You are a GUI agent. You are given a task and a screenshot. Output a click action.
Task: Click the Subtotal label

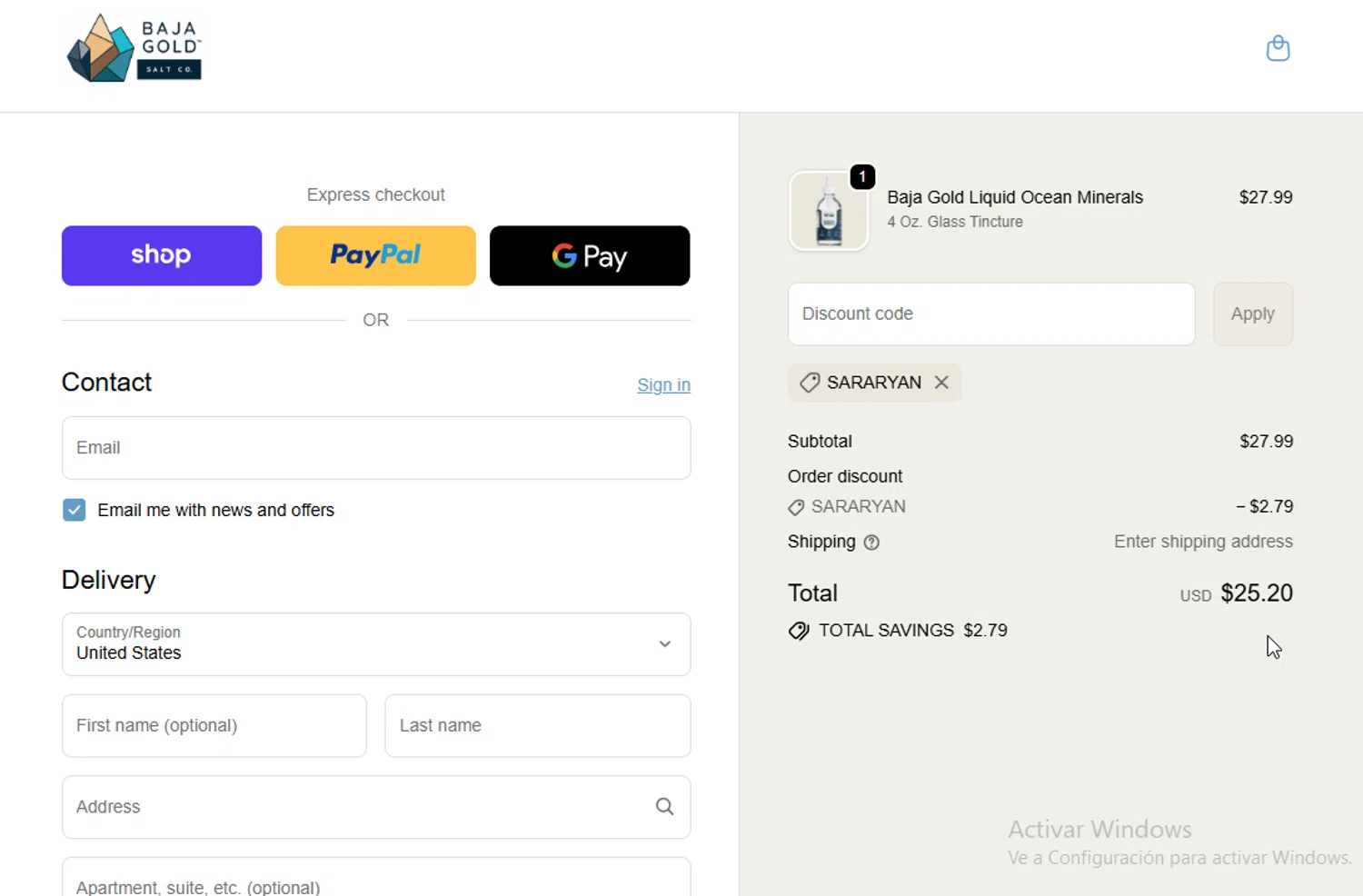[x=820, y=442]
